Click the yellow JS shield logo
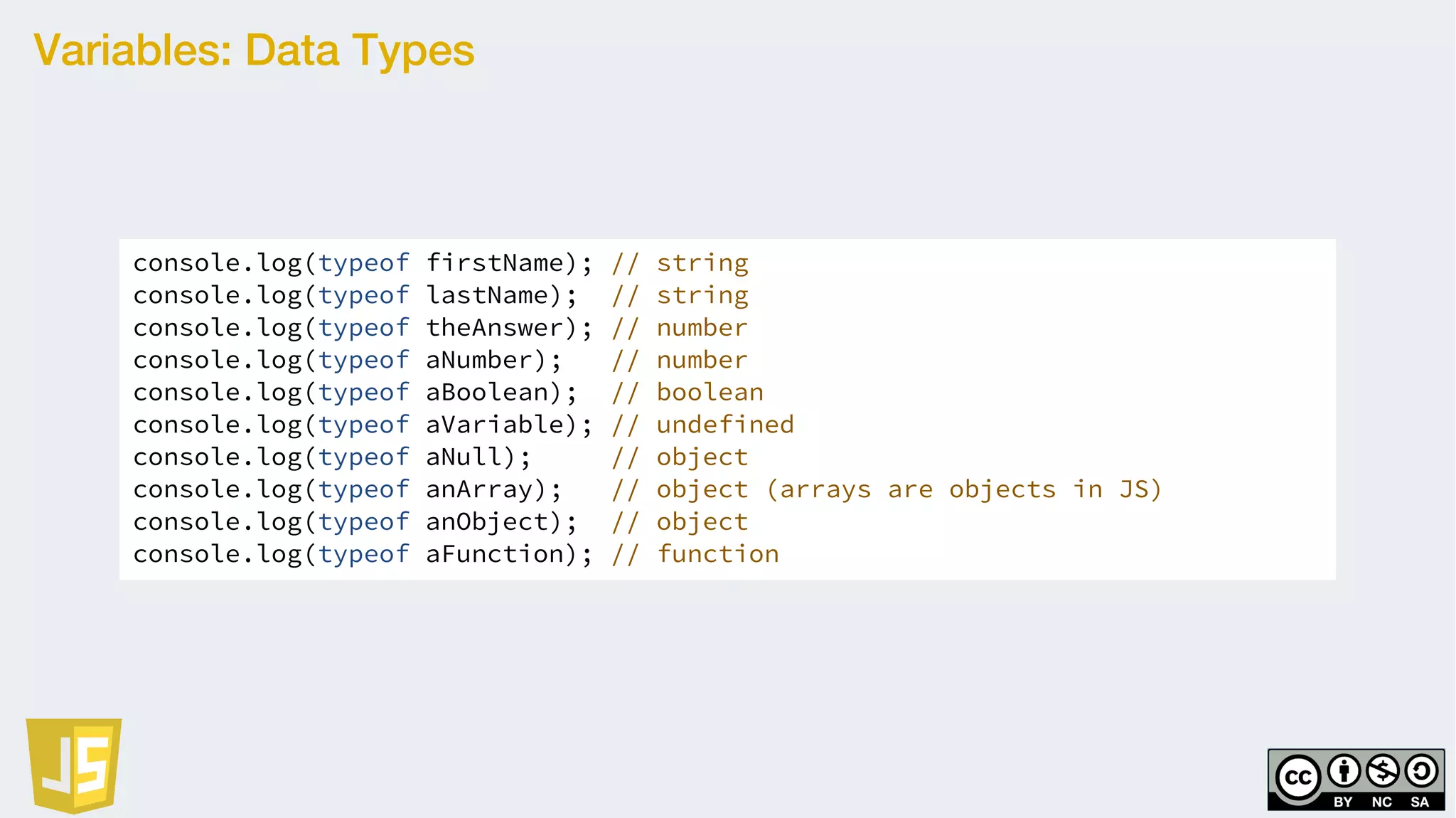Viewport: 1456px width, 818px height. tap(74, 765)
